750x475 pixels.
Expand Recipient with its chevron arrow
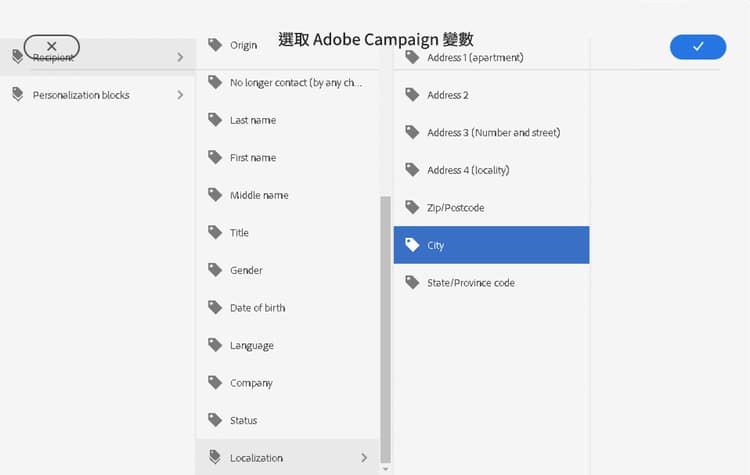tap(180, 57)
